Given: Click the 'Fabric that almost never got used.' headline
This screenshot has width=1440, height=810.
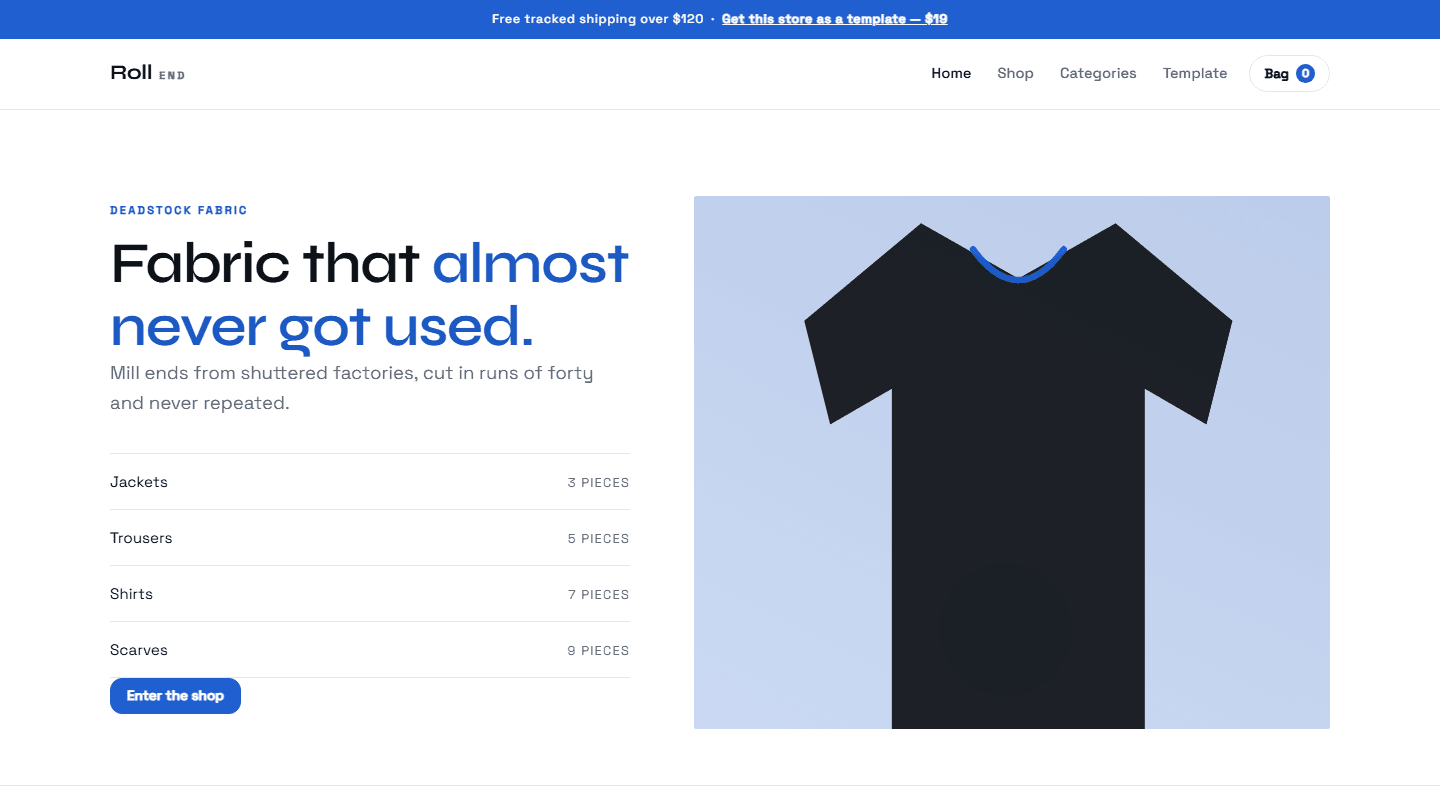Looking at the screenshot, I should point(370,295).
